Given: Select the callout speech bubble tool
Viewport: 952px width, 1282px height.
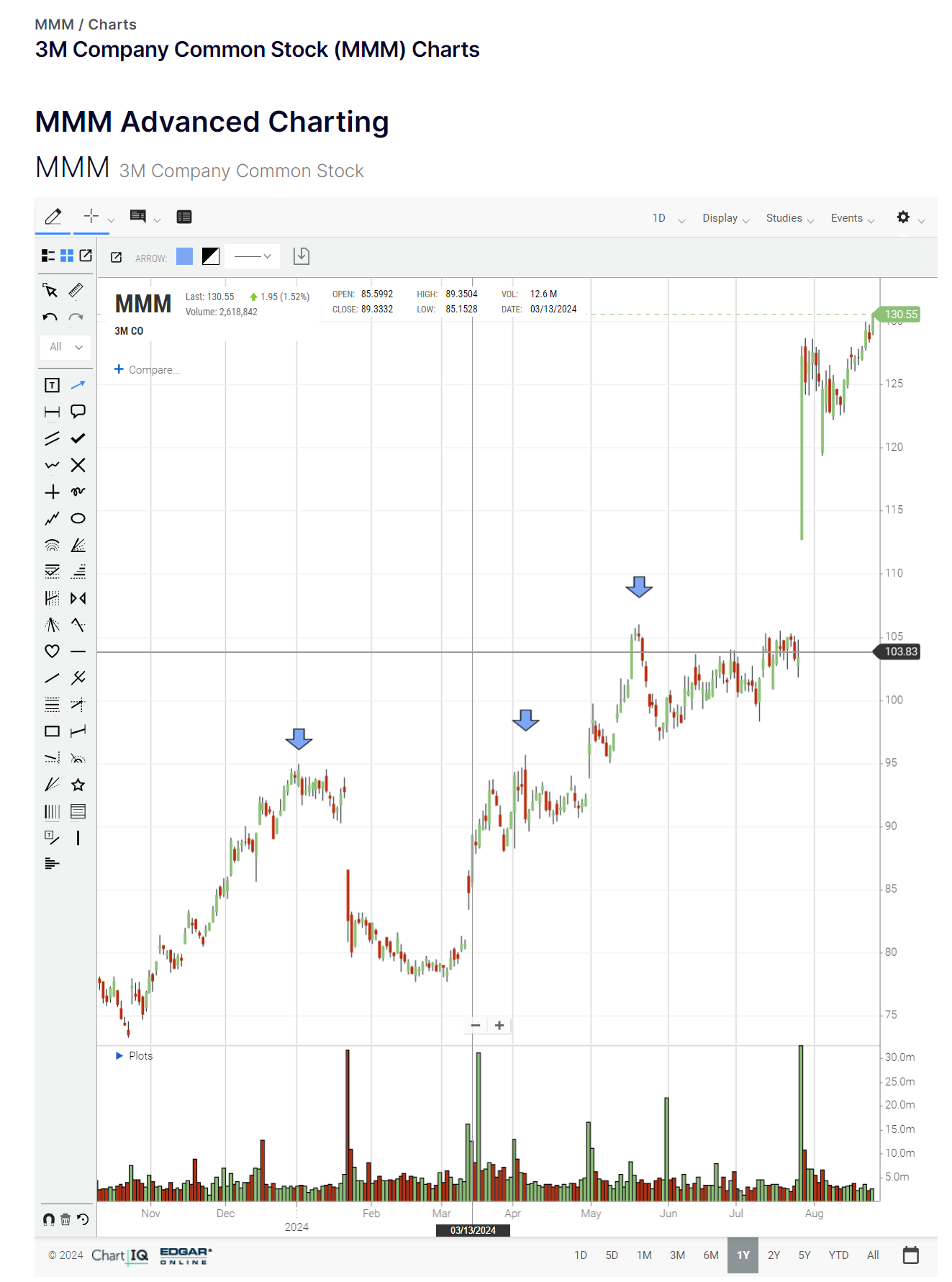Looking at the screenshot, I should [x=78, y=412].
